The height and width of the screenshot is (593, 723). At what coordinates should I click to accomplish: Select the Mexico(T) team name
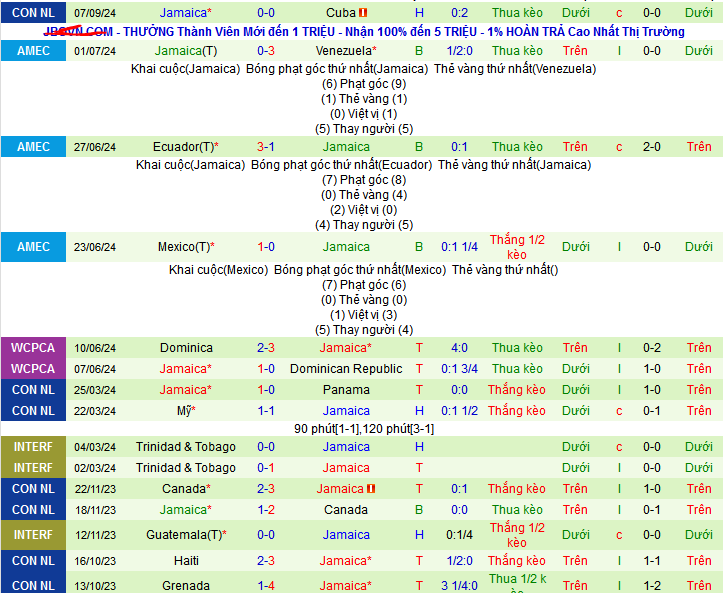coord(186,247)
